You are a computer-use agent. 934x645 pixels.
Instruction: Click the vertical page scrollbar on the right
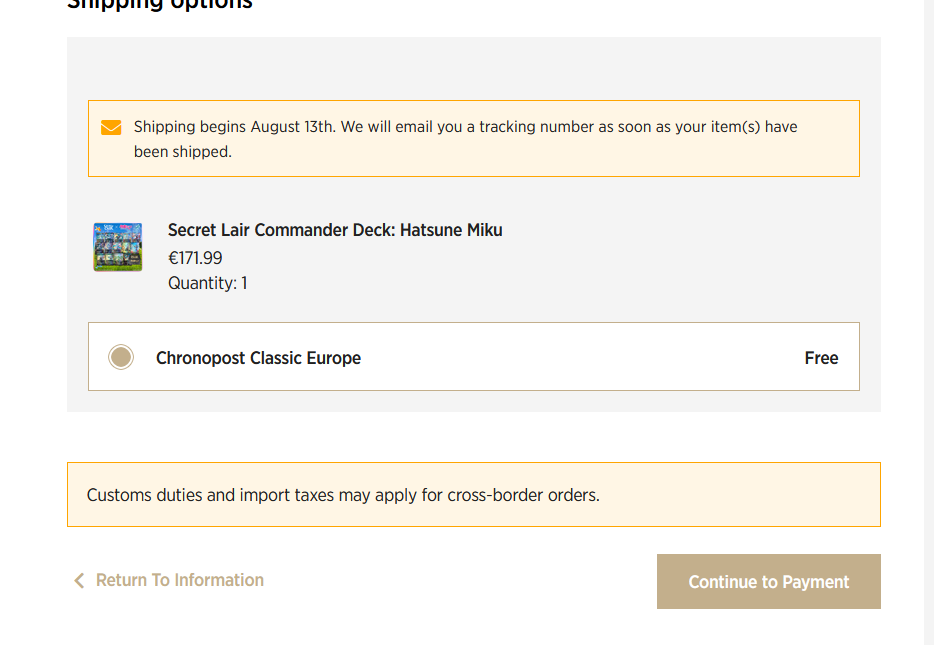929,322
